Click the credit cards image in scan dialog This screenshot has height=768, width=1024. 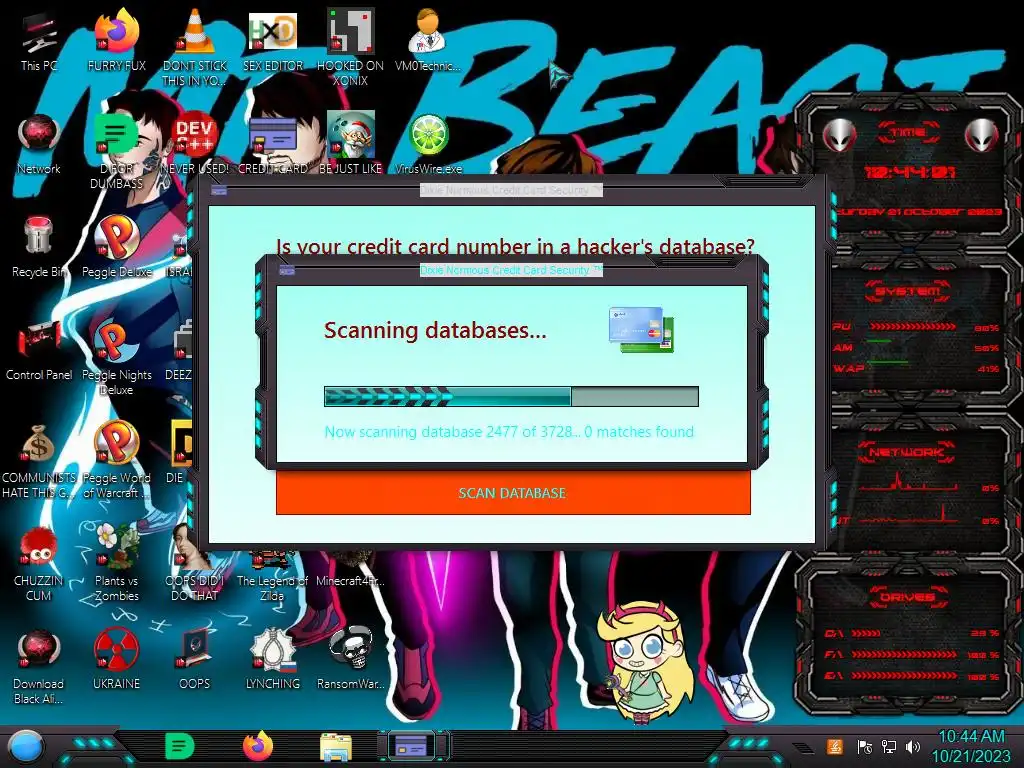[x=641, y=330]
